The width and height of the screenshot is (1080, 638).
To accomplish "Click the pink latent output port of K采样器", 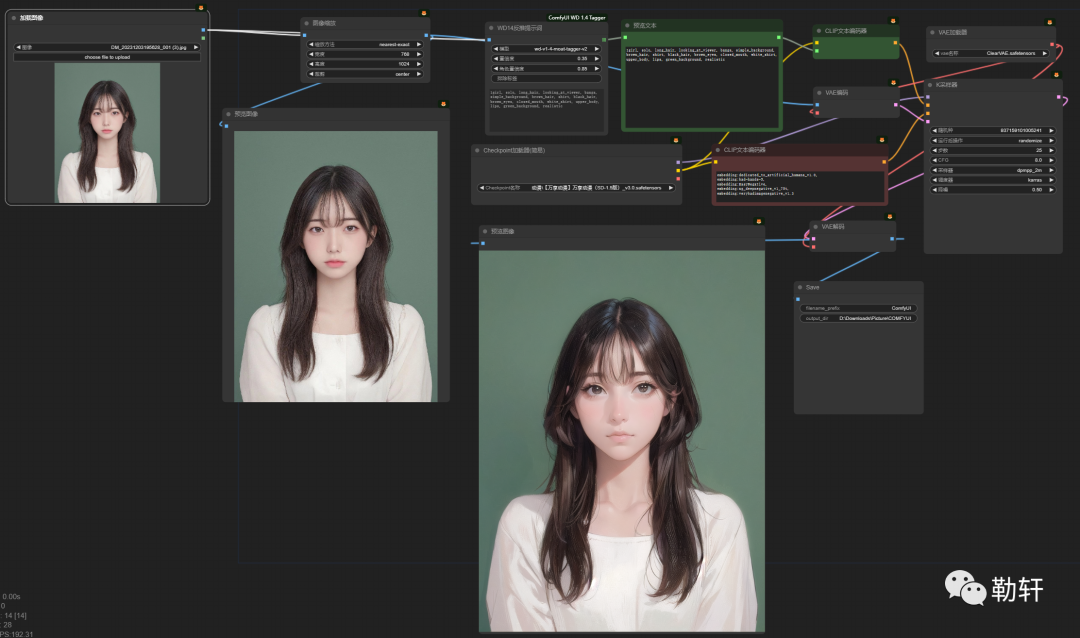I will (x=1059, y=97).
